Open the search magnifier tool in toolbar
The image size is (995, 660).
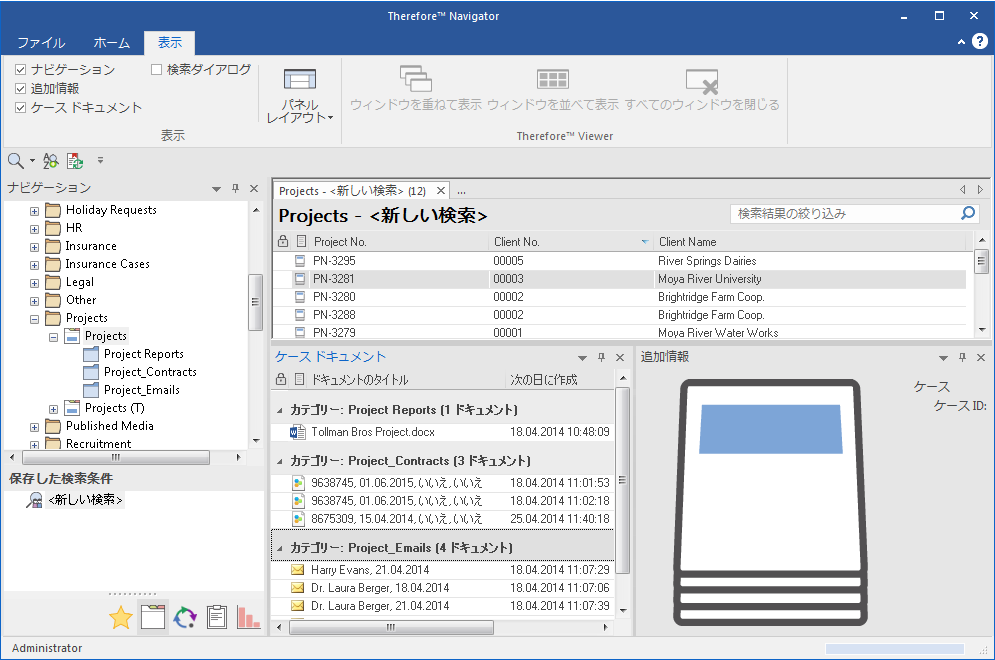pos(16,161)
